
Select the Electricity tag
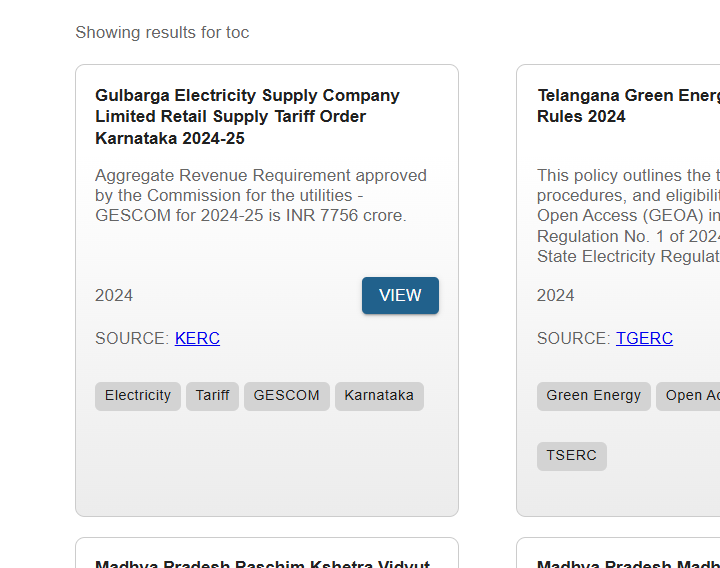(138, 396)
